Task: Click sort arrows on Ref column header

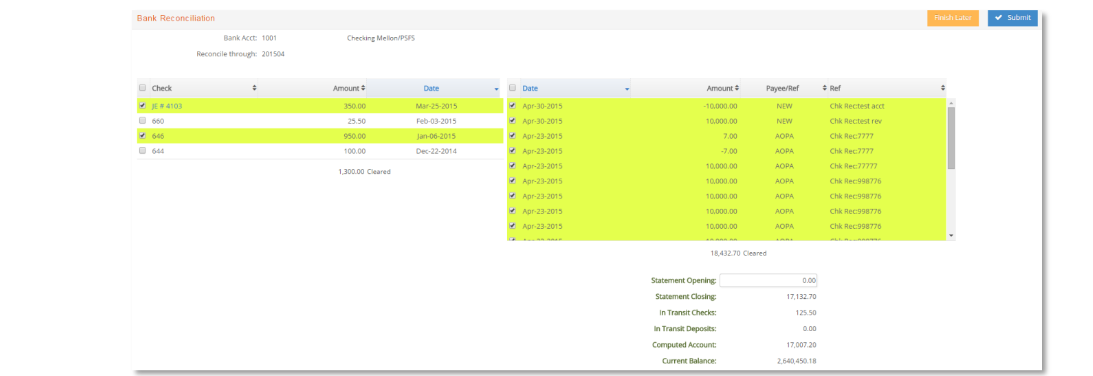Action: pos(943,89)
